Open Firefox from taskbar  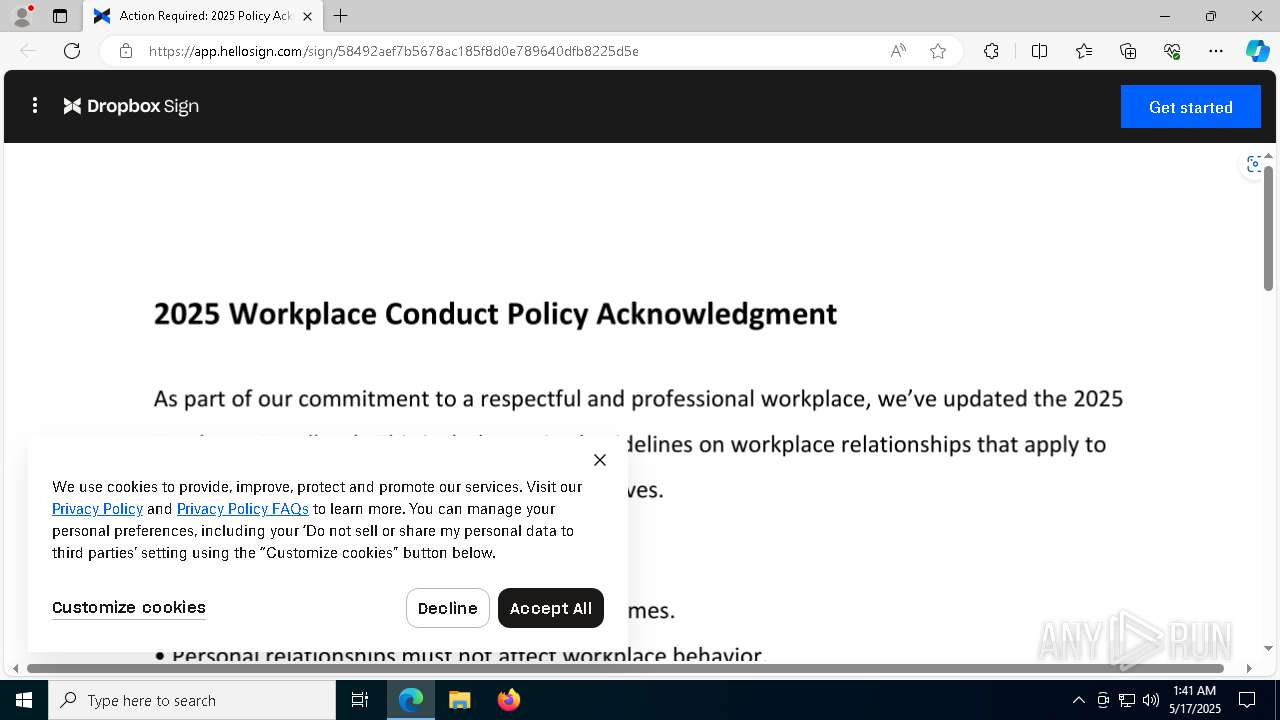508,700
